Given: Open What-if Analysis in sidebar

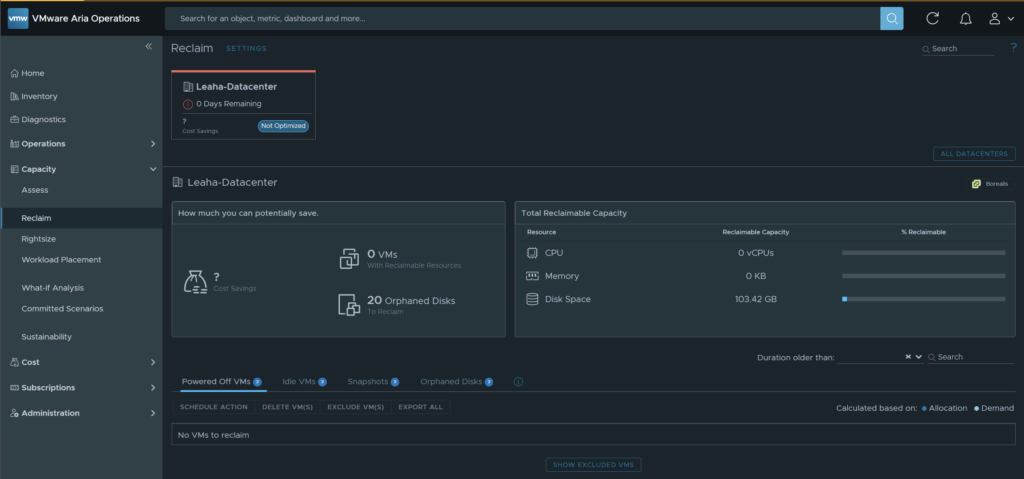Looking at the screenshot, I should pos(52,288).
